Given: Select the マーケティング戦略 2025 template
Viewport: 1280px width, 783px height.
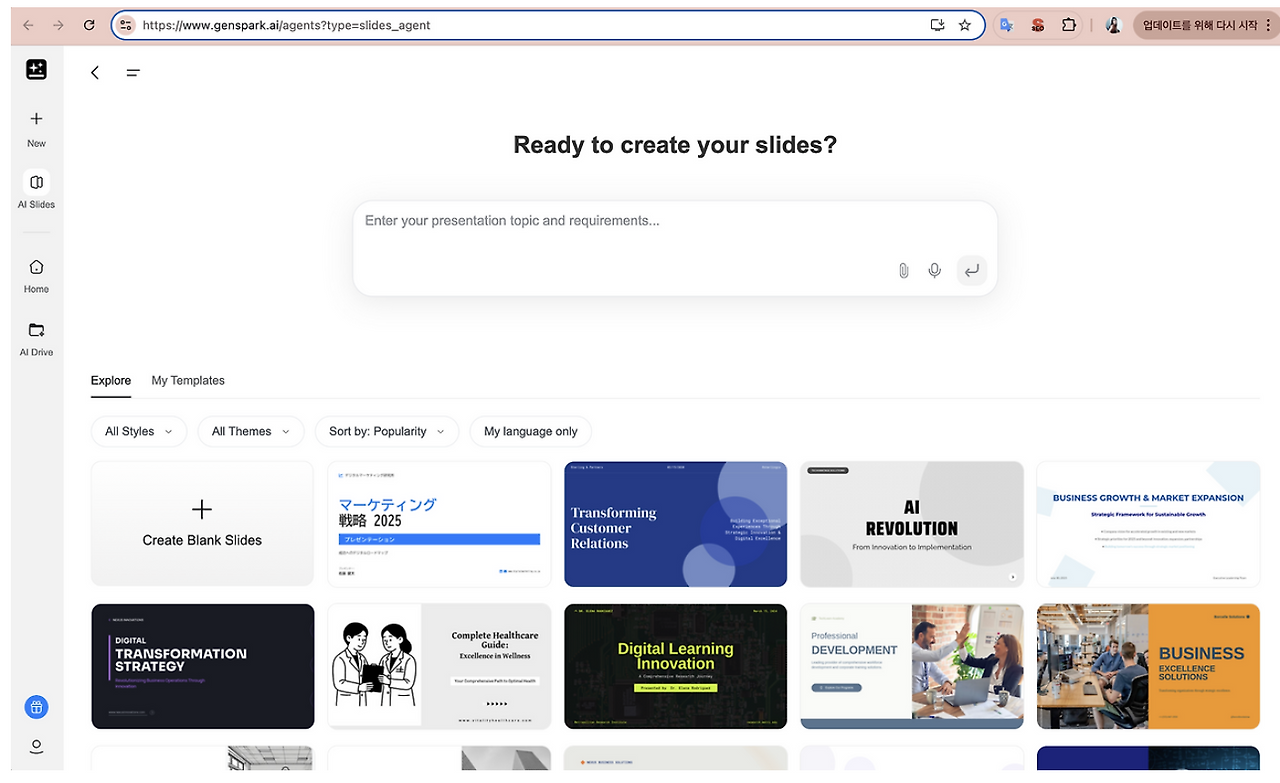Looking at the screenshot, I should coord(439,524).
